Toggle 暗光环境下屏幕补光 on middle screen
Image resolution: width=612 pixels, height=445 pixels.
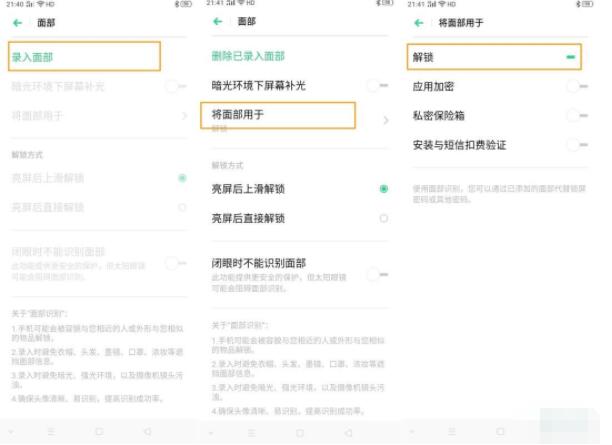point(378,85)
